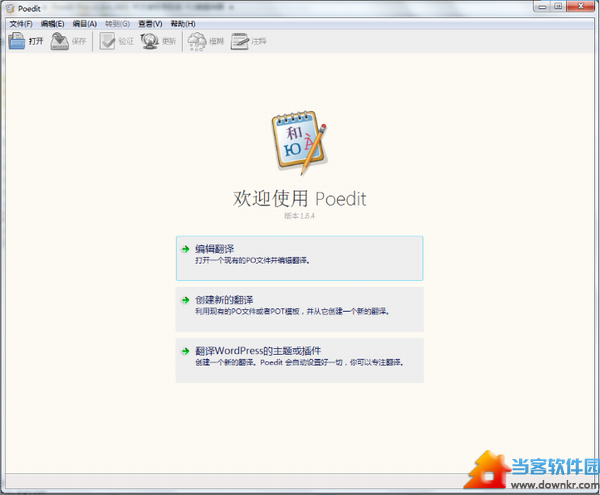600x495 pixels.
Task: Open the 文件(F) menu
Action: (x=21, y=24)
